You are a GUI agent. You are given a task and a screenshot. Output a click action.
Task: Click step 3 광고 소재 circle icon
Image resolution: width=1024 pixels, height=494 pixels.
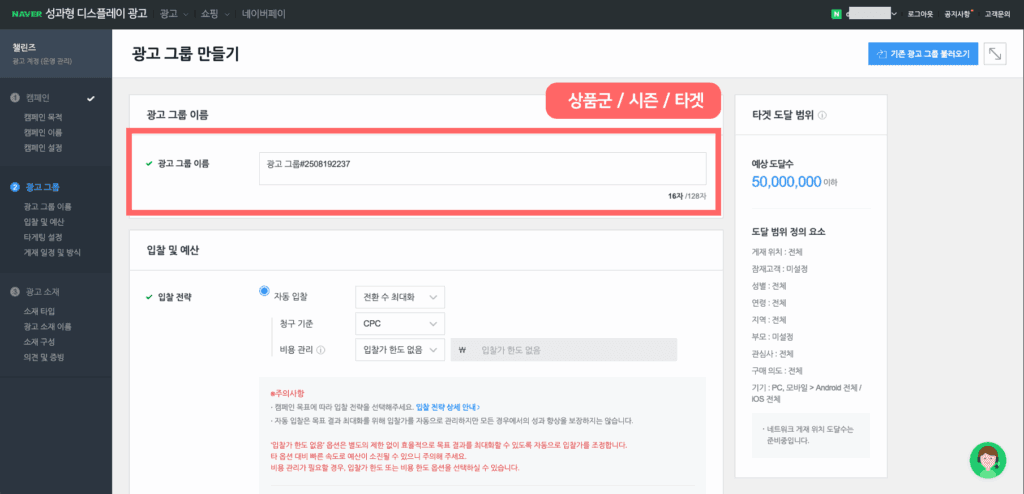click(14, 291)
